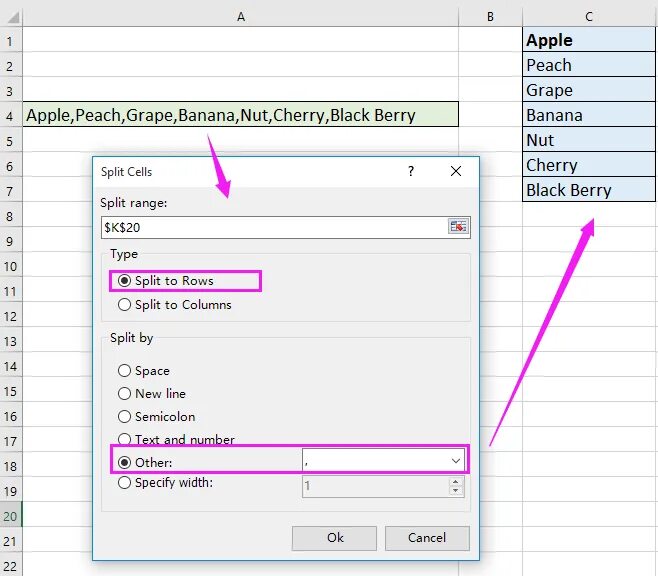
Task: Select cell A4 with the fruit list
Action: pos(240,114)
